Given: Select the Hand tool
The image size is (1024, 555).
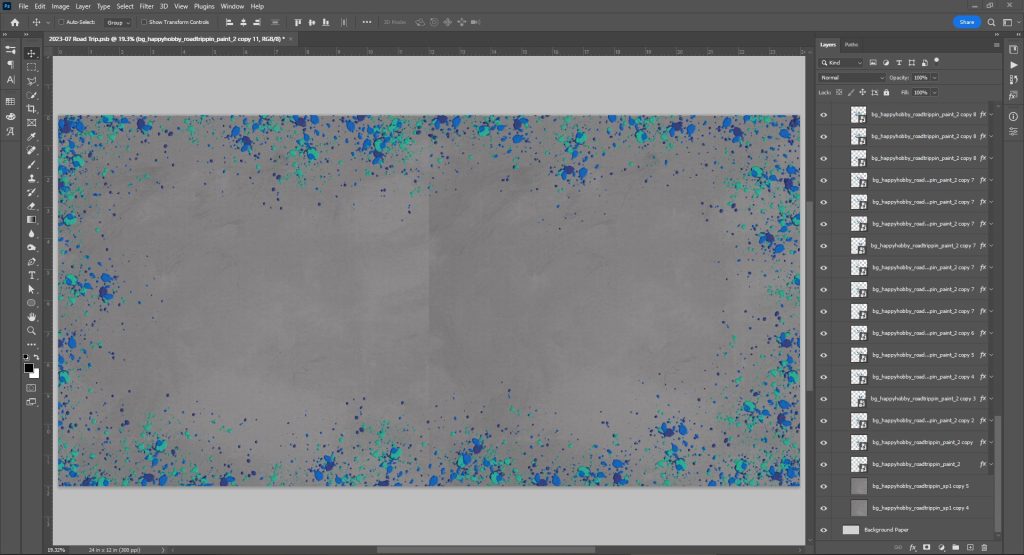Looking at the screenshot, I should (32, 316).
